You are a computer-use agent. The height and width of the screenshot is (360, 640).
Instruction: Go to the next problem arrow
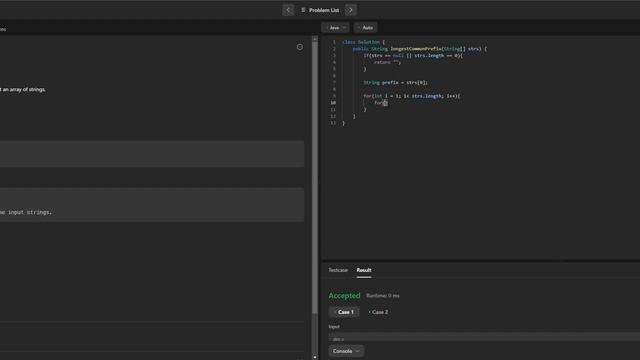[351, 10]
